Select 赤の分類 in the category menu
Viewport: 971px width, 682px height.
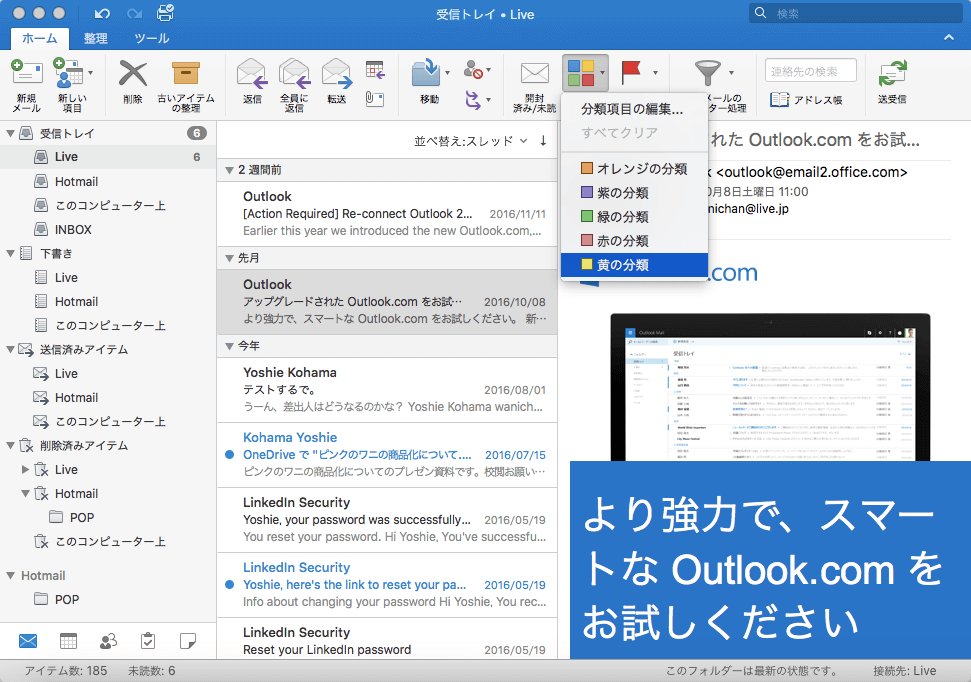pyautogui.click(x=634, y=241)
